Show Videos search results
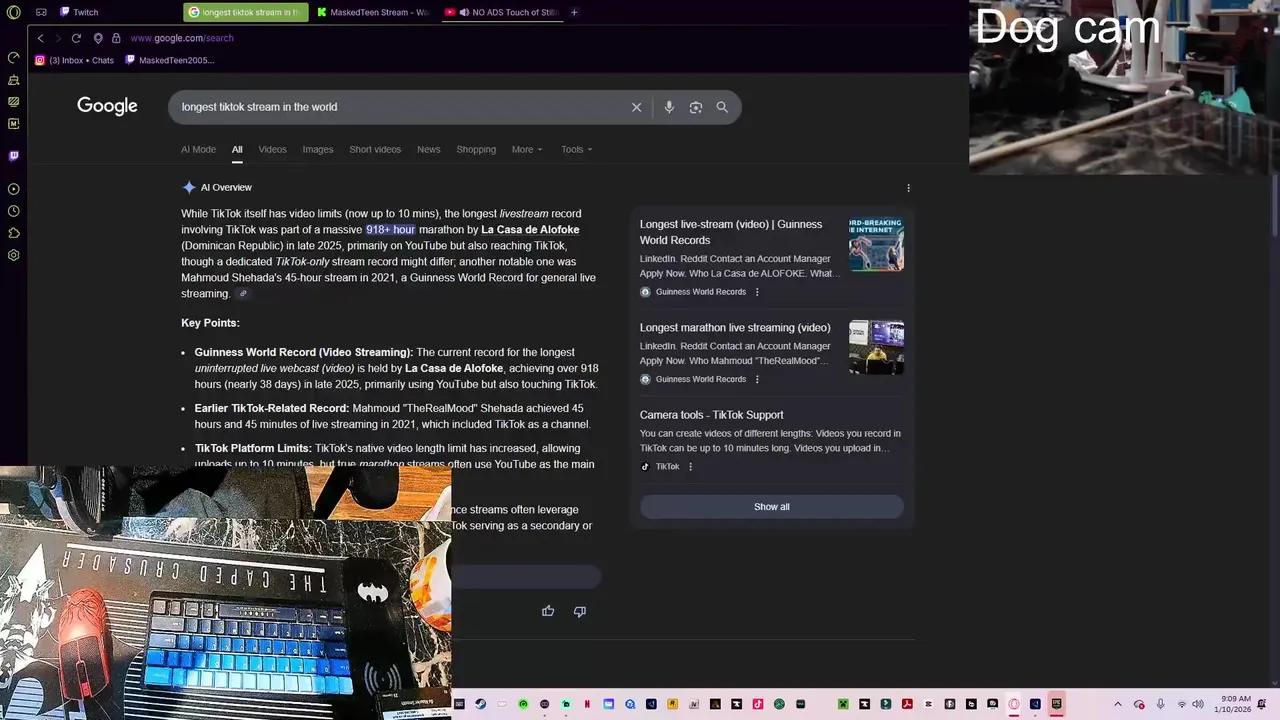The height and width of the screenshot is (720, 1280). [272, 149]
